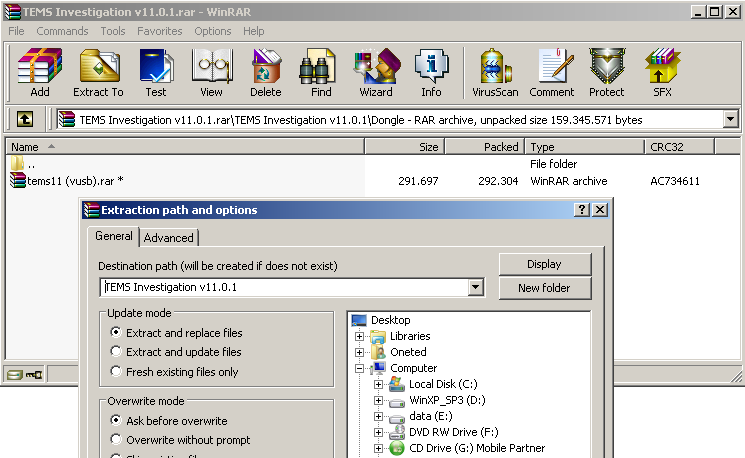Image resolution: width=745 pixels, height=458 pixels.
Task: Switch to the General tab
Action: 114,236
